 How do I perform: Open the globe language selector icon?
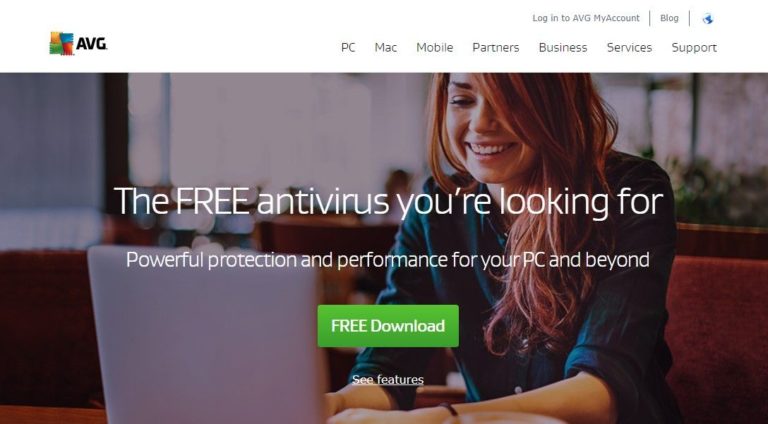[707, 19]
